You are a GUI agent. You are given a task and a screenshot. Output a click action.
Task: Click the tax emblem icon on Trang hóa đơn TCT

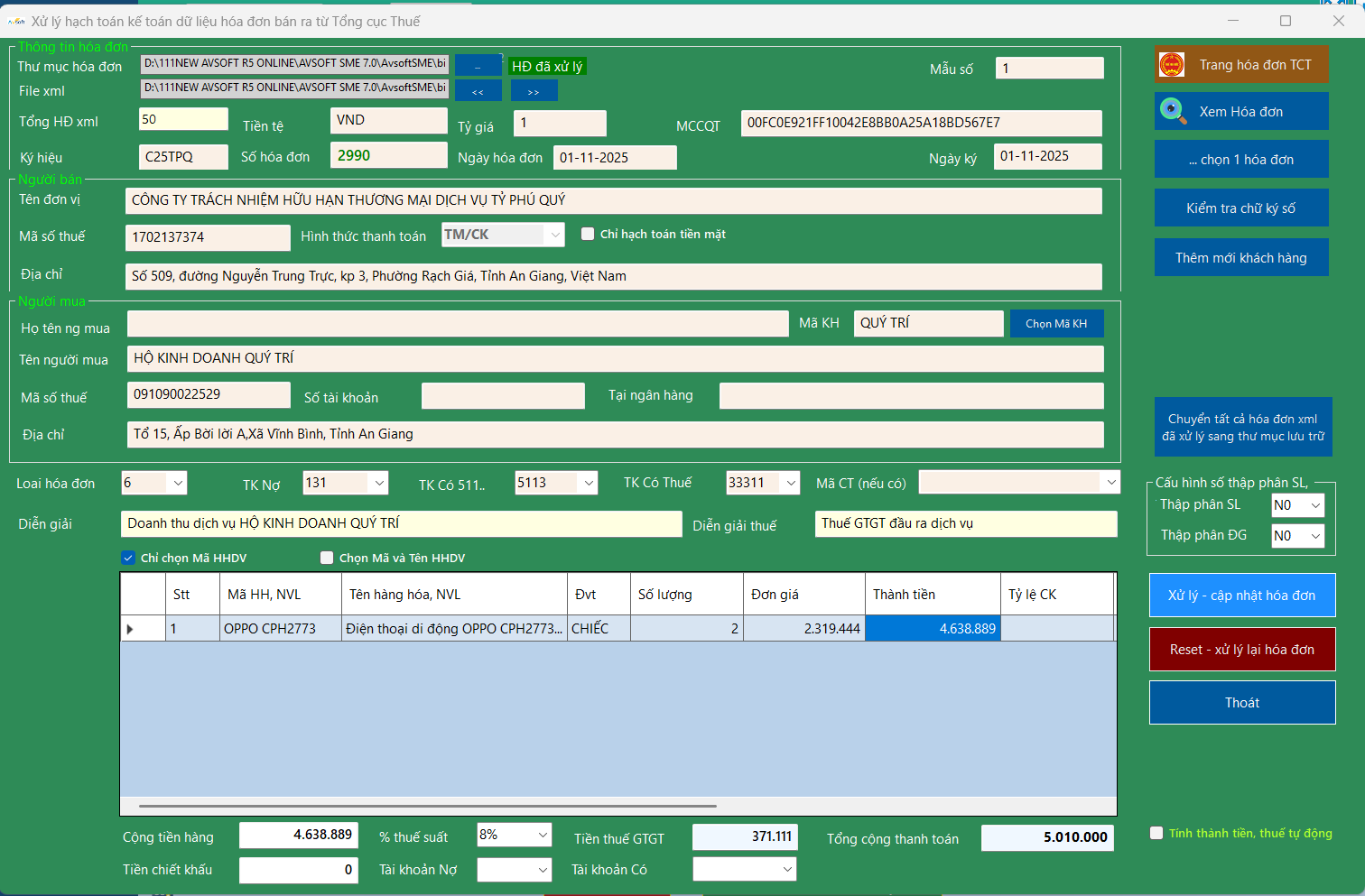(x=1172, y=64)
